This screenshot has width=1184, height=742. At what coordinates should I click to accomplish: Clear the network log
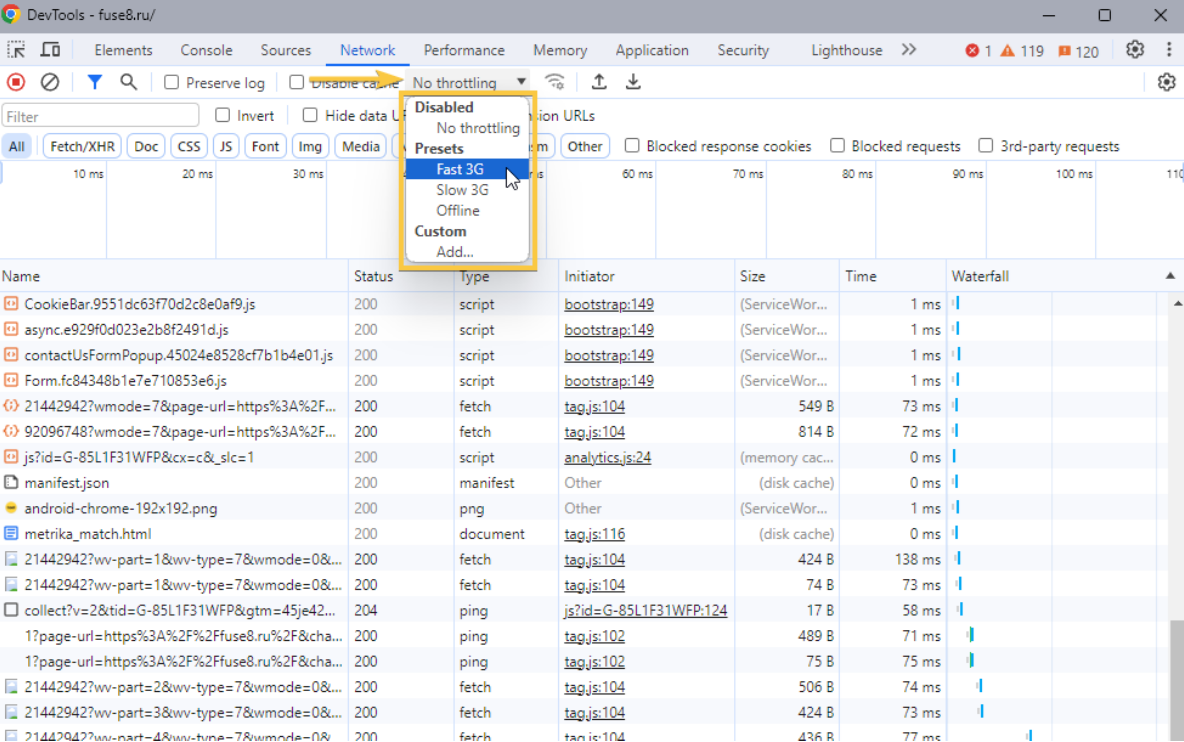(x=49, y=82)
